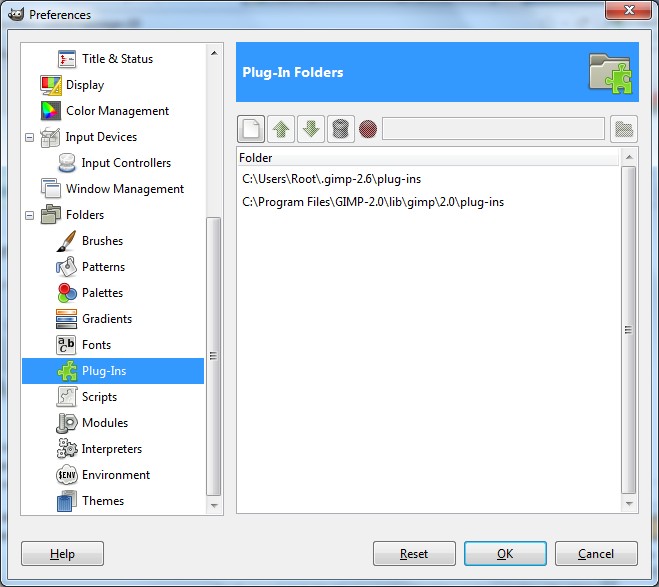Click the Modules bolt icon

click(66, 423)
